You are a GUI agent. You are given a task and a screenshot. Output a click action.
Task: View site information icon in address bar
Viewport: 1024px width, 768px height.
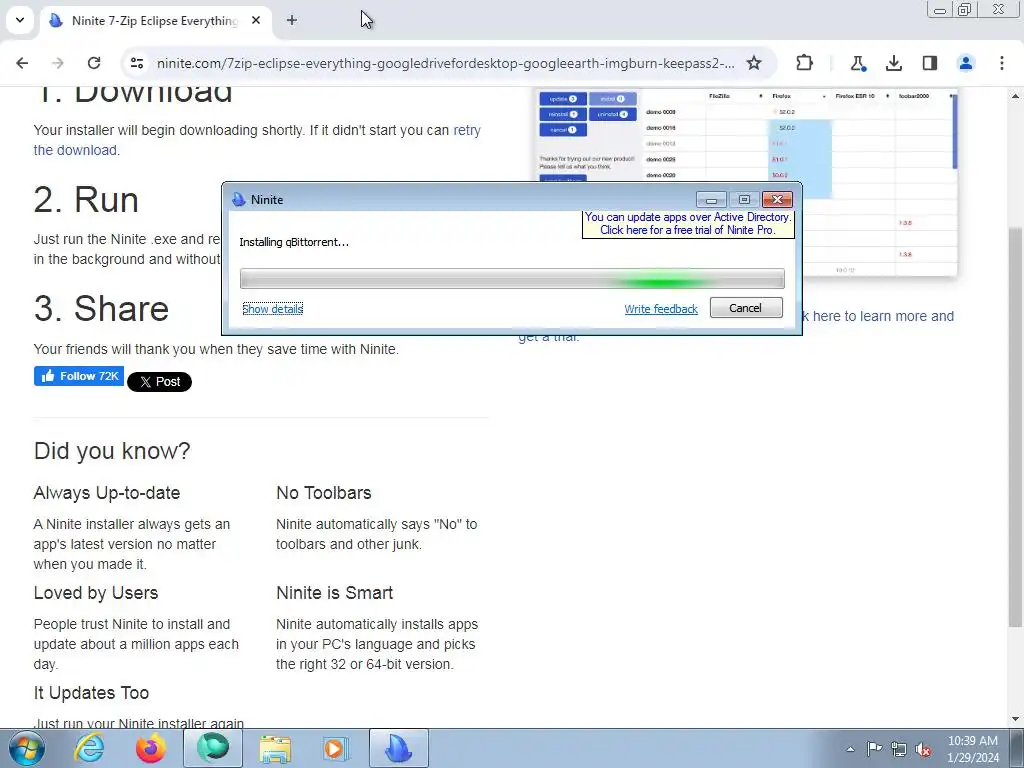coord(137,63)
